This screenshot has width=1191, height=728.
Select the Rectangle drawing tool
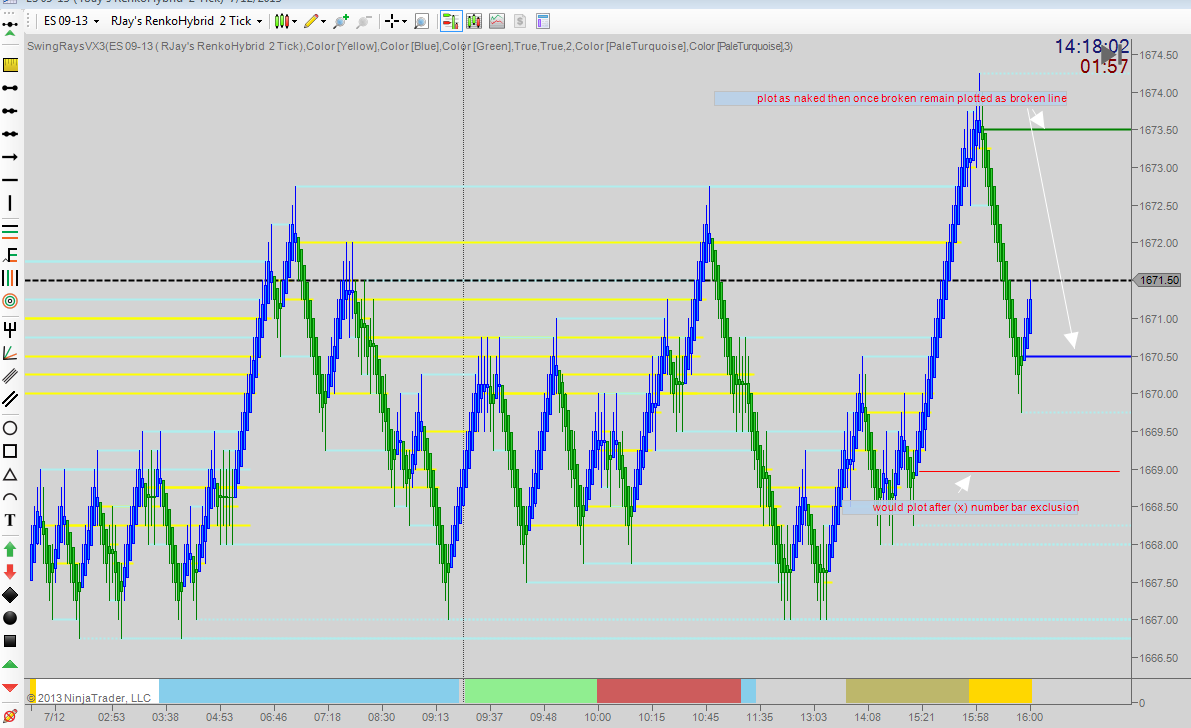pos(10,451)
